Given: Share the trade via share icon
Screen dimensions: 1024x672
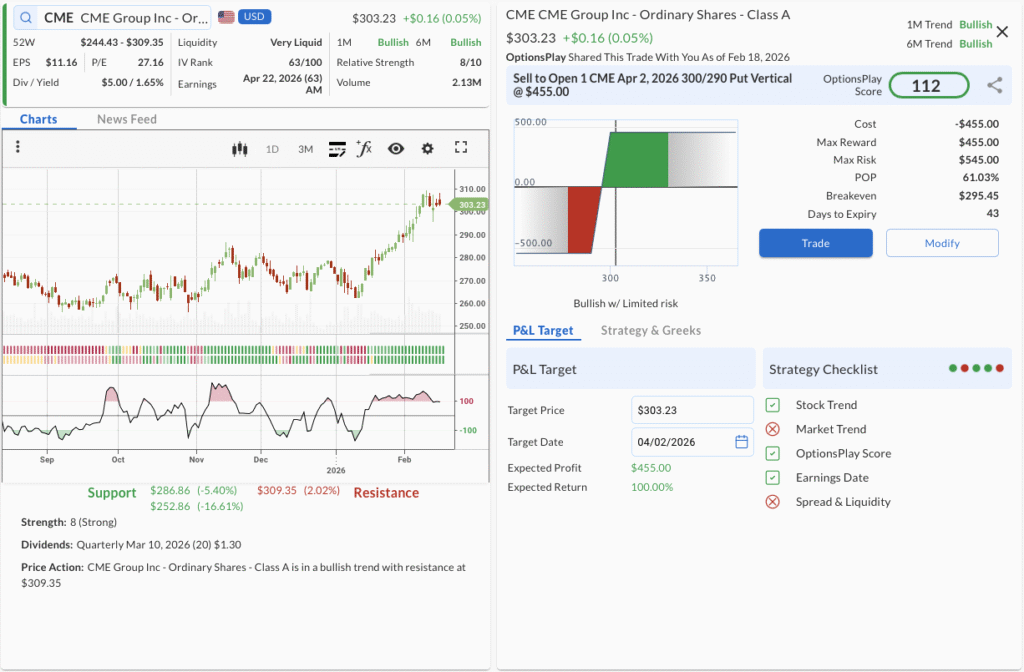Looking at the screenshot, I should (994, 86).
